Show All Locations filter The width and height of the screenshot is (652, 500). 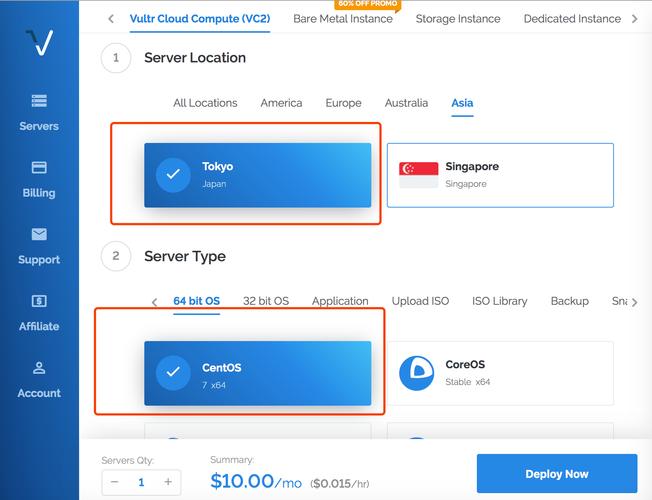(205, 103)
